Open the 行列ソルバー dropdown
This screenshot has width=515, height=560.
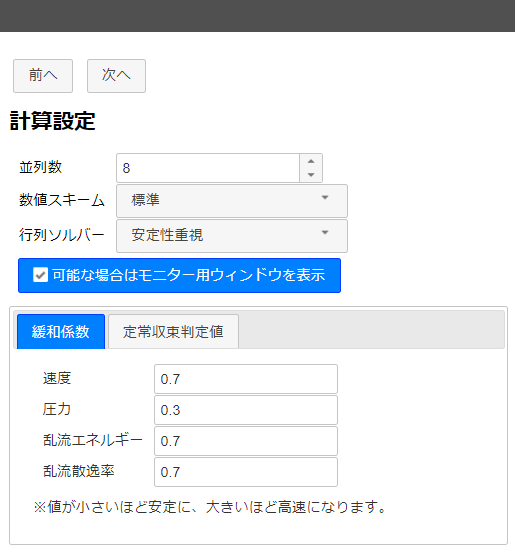point(232,236)
